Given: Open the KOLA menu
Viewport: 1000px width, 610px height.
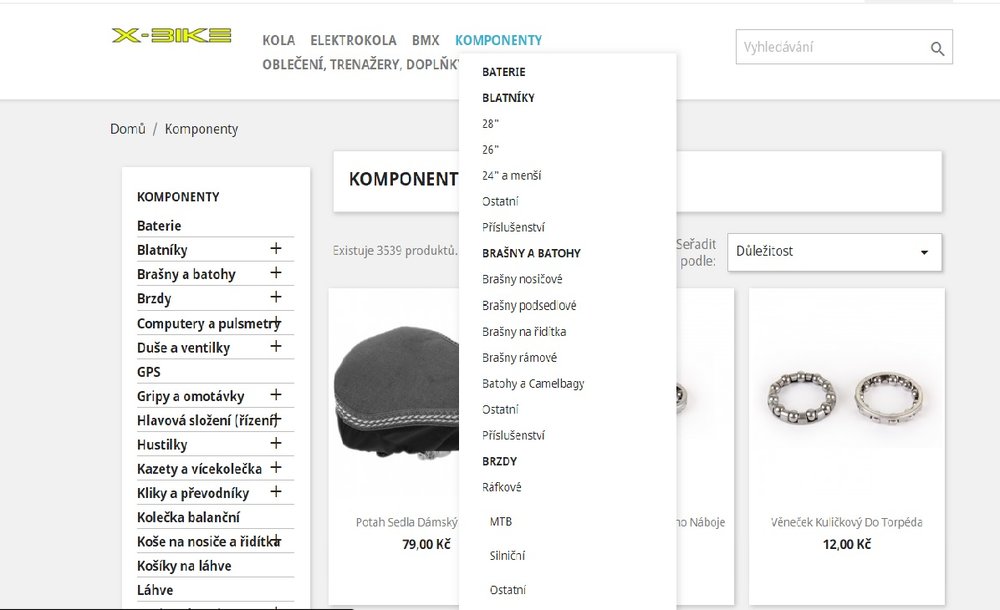Looking at the screenshot, I should point(279,40).
